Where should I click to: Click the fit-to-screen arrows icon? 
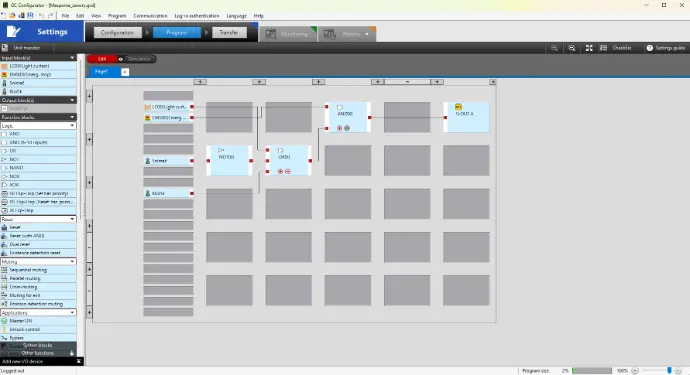pyautogui.click(x=589, y=48)
